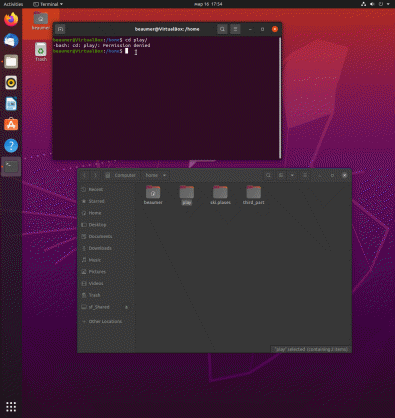
Task: Click the search icon in Files
Action: 268,175
